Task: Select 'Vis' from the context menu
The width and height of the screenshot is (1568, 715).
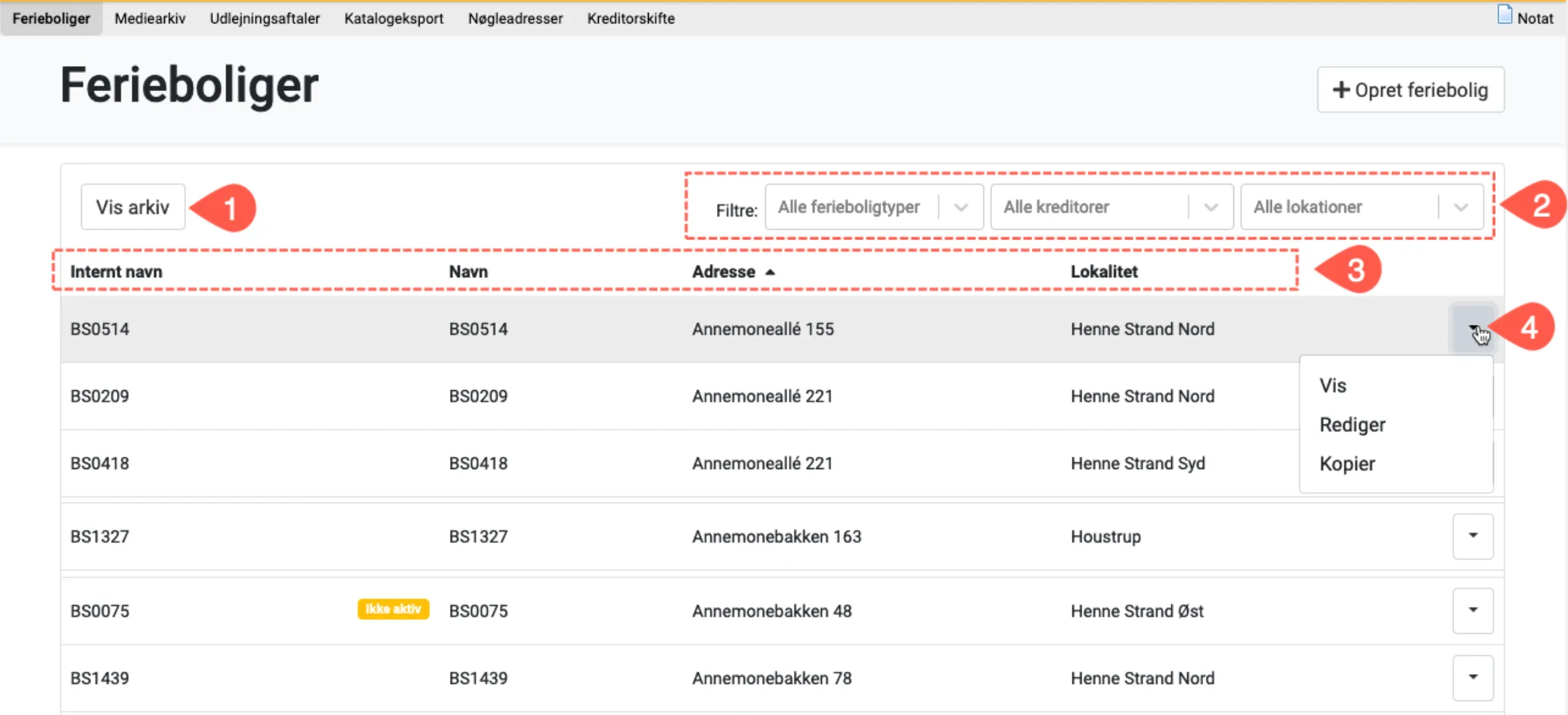Action: (1333, 386)
